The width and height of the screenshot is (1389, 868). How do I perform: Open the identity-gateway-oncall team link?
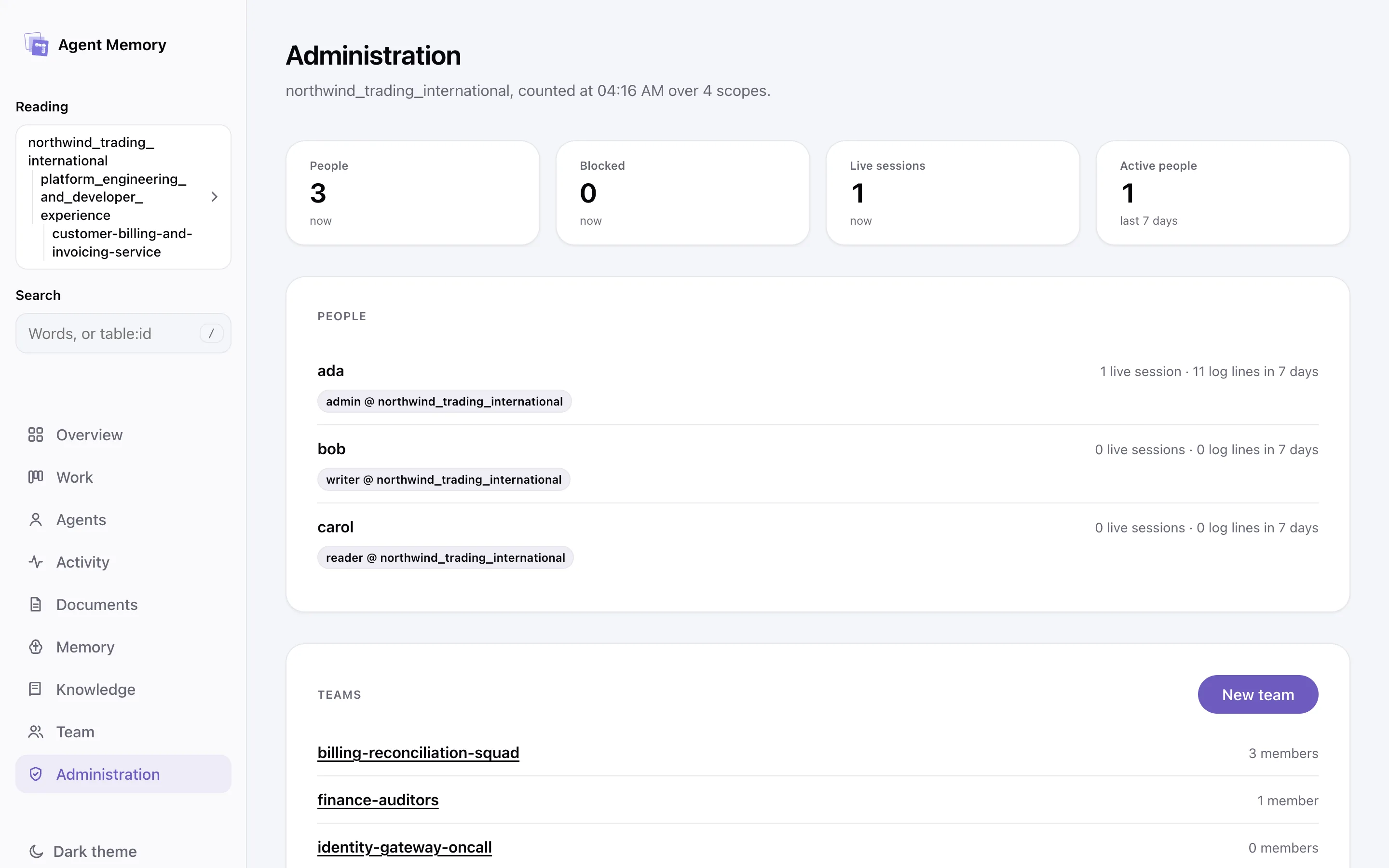[405, 847]
